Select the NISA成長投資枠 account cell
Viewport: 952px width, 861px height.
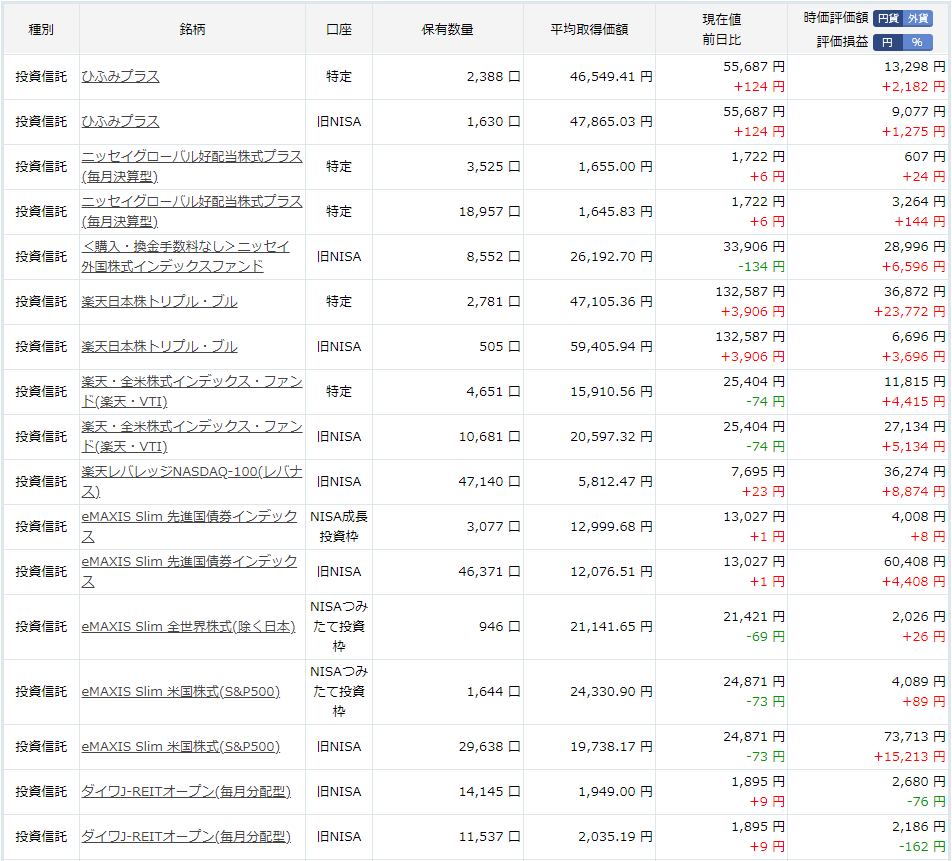(339, 526)
